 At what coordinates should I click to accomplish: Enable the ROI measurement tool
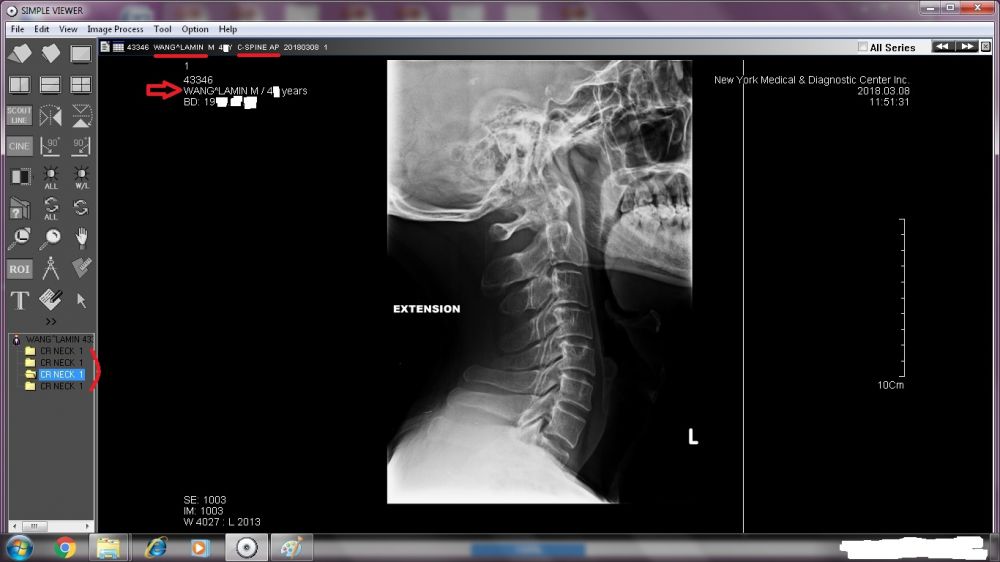tap(19, 269)
